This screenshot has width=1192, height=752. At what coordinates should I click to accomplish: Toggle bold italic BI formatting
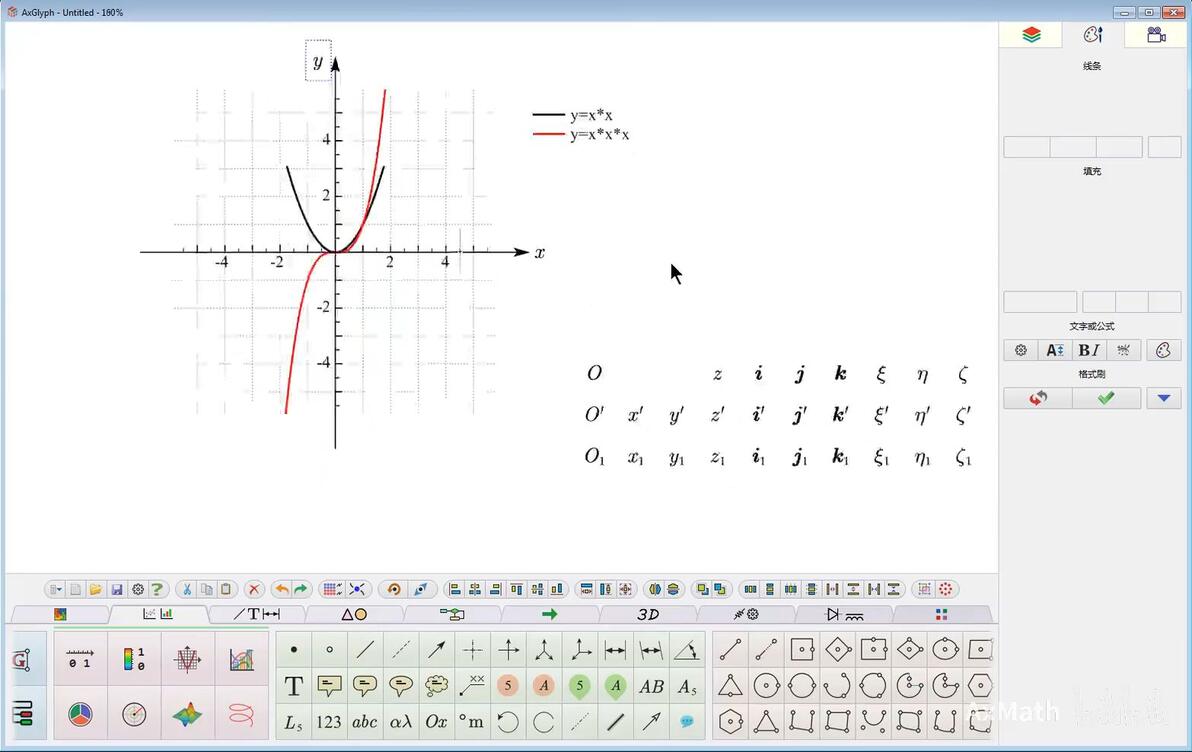pyautogui.click(x=1089, y=350)
